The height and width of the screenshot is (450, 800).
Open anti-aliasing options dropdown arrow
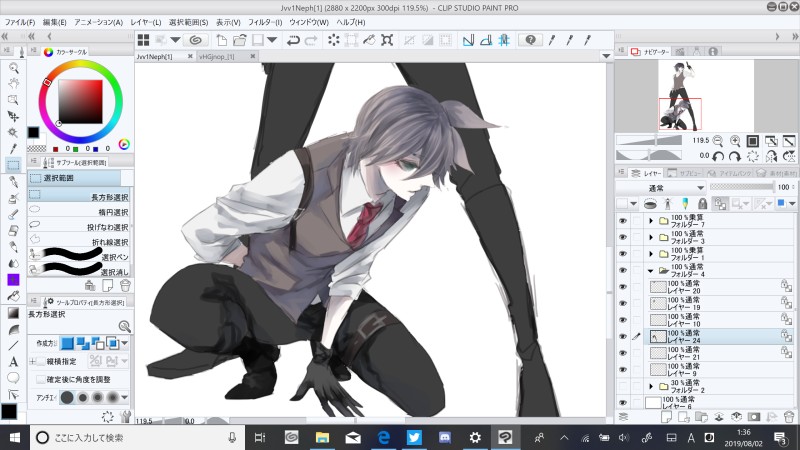click(124, 397)
